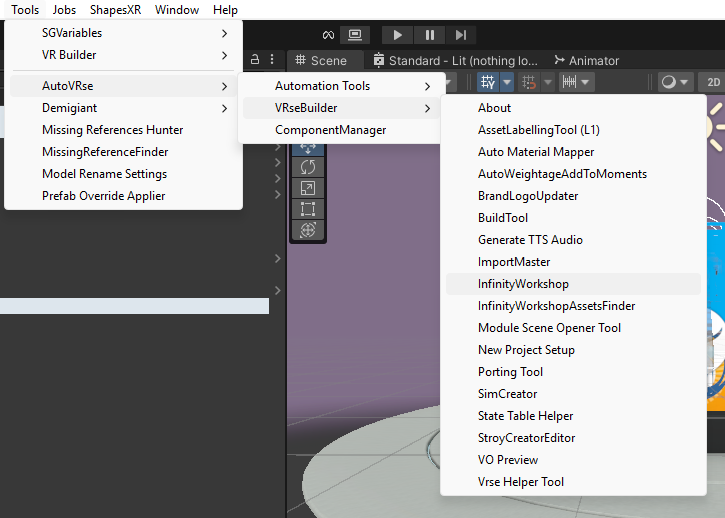Select Prefab Override Applier
The image size is (725, 518).
(123, 196)
